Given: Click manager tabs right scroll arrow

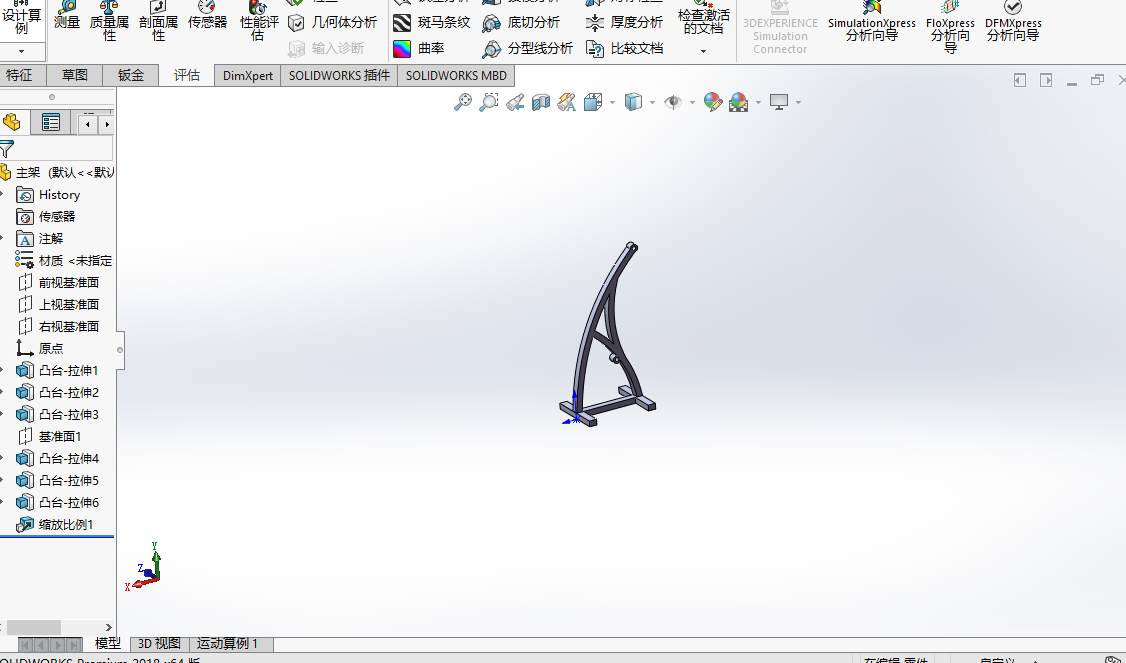Looking at the screenshot, I should click(106, 124).
